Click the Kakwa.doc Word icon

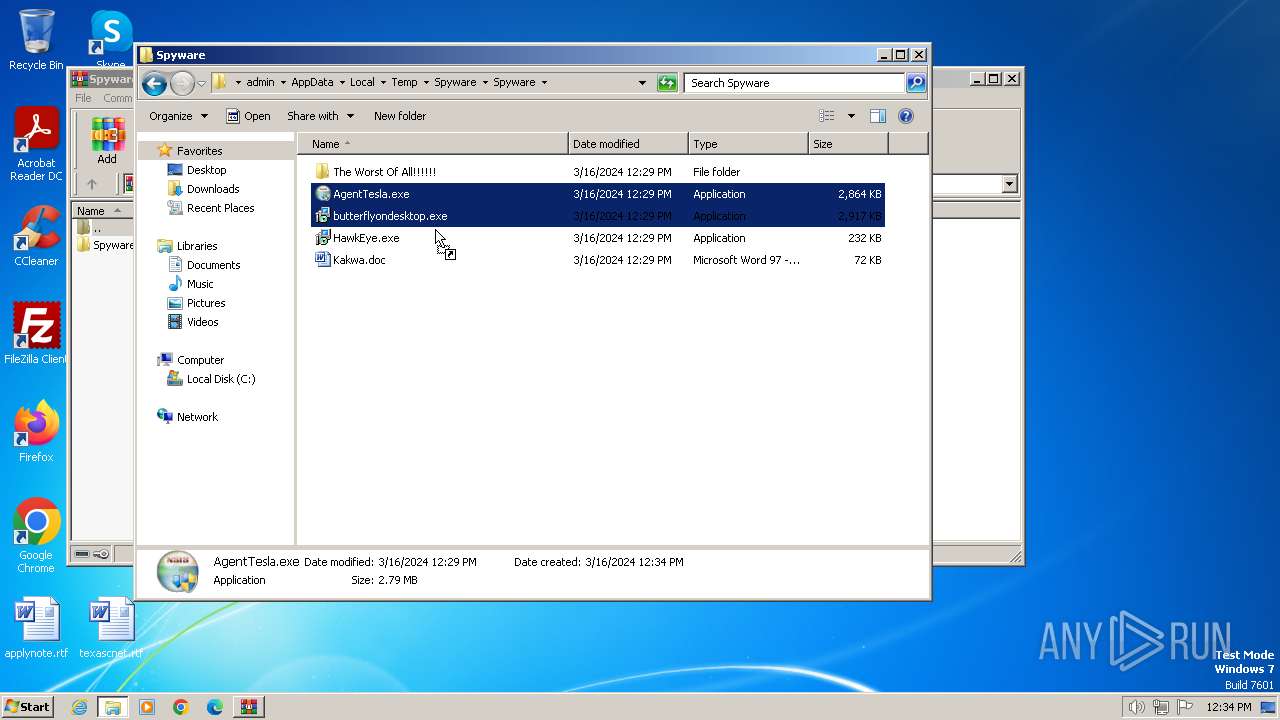pyautogui.click(x=322, y=260)
